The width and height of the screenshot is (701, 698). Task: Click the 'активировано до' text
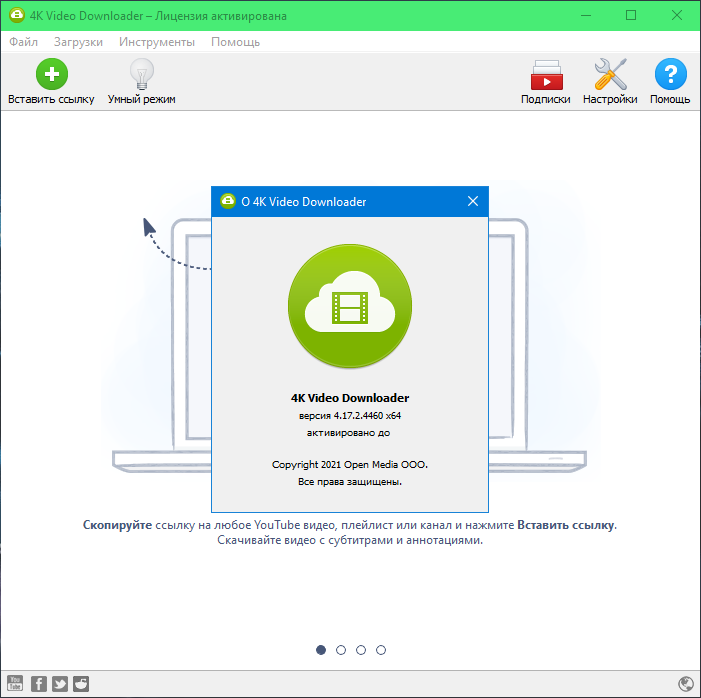(348, 433)
